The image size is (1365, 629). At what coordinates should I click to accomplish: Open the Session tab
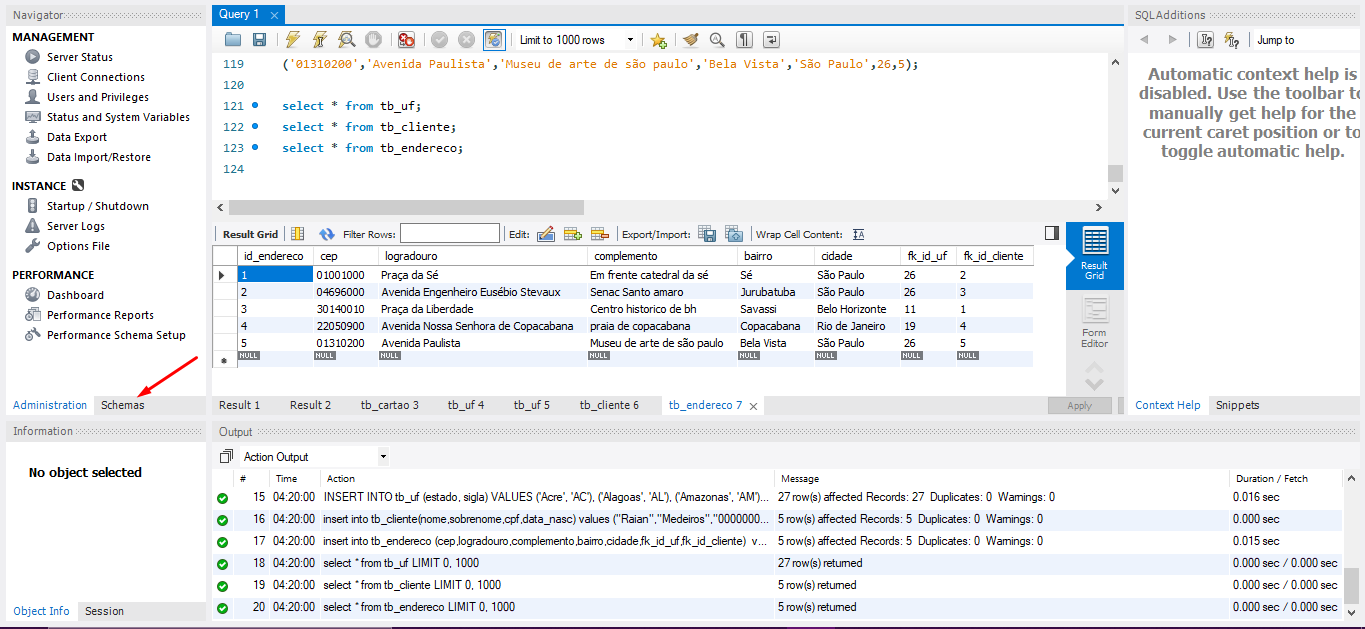coord(104,611)
